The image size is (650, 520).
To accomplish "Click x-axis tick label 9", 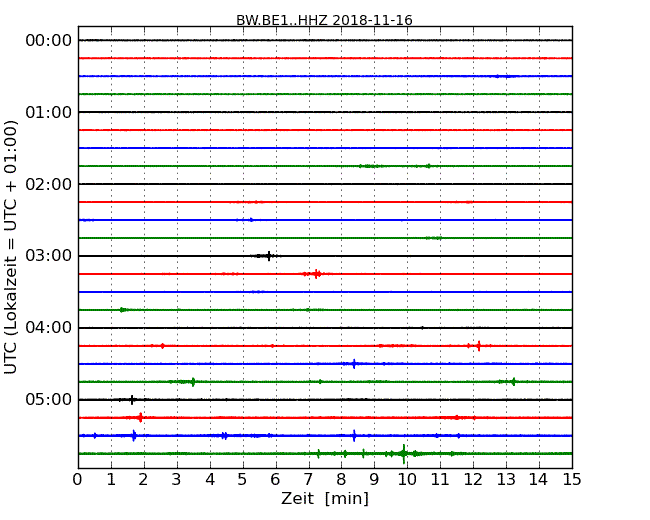I will [374, 480].
